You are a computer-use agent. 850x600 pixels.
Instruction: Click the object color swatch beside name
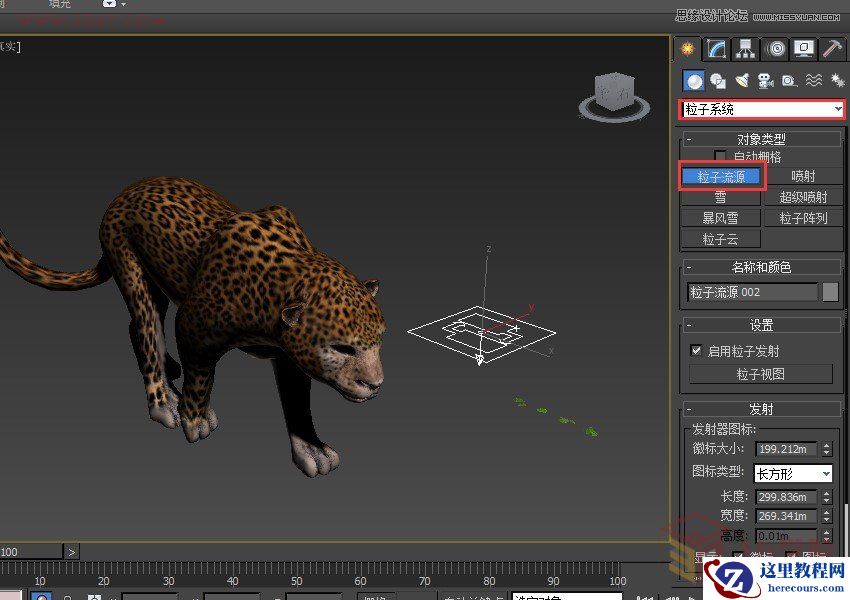(830, 292)
